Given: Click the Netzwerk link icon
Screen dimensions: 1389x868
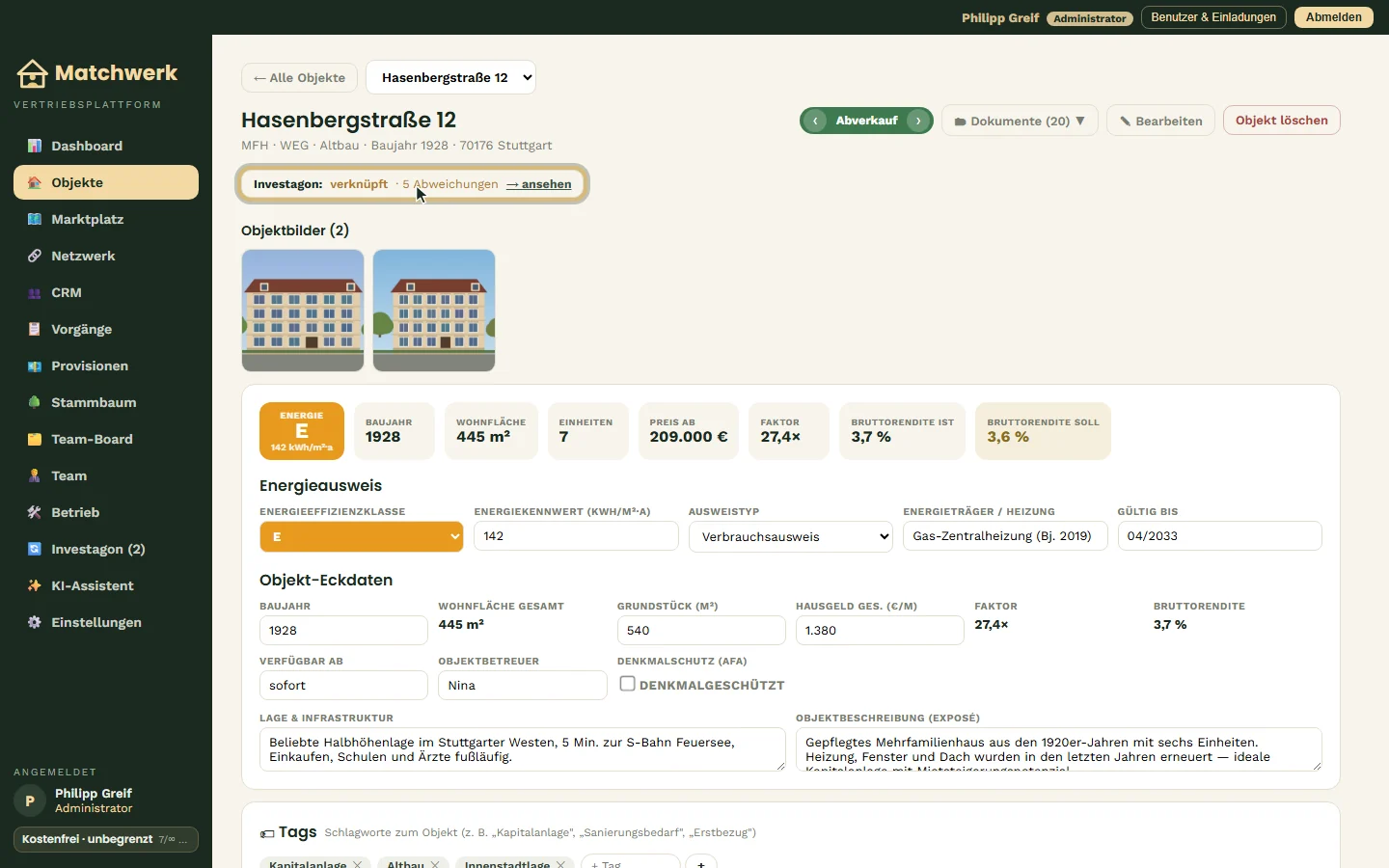Looking at the screenshot, I should [35, 256].
